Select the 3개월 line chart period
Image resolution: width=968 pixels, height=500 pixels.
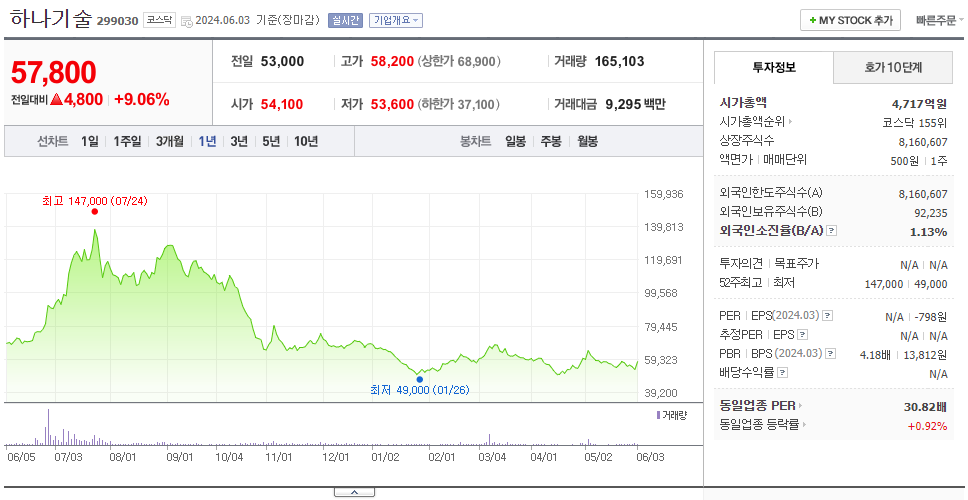(x=170, y=141)
